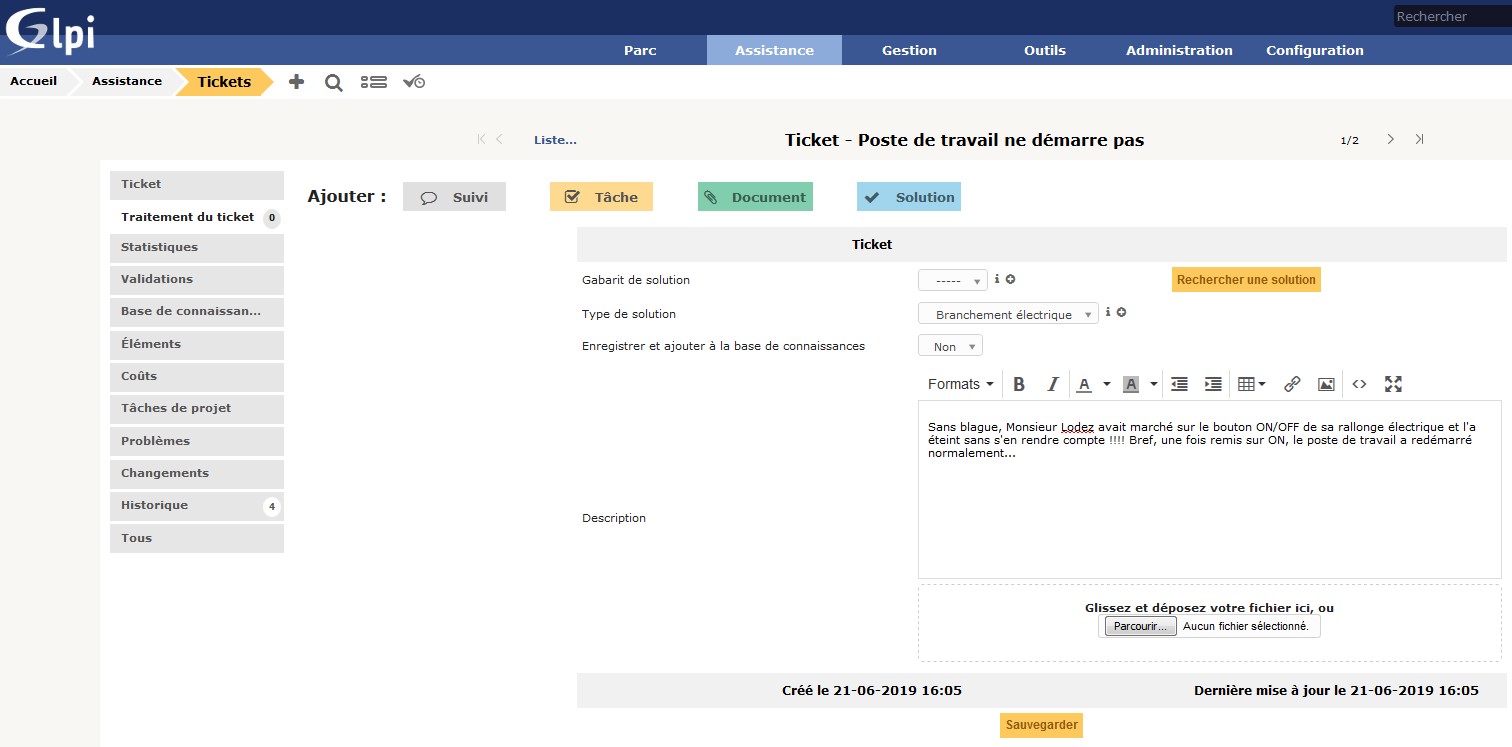This screenshot has height=747, width=1512.
Task: Click the insert link icon in editor
Action: click(x=1292, y=384)
